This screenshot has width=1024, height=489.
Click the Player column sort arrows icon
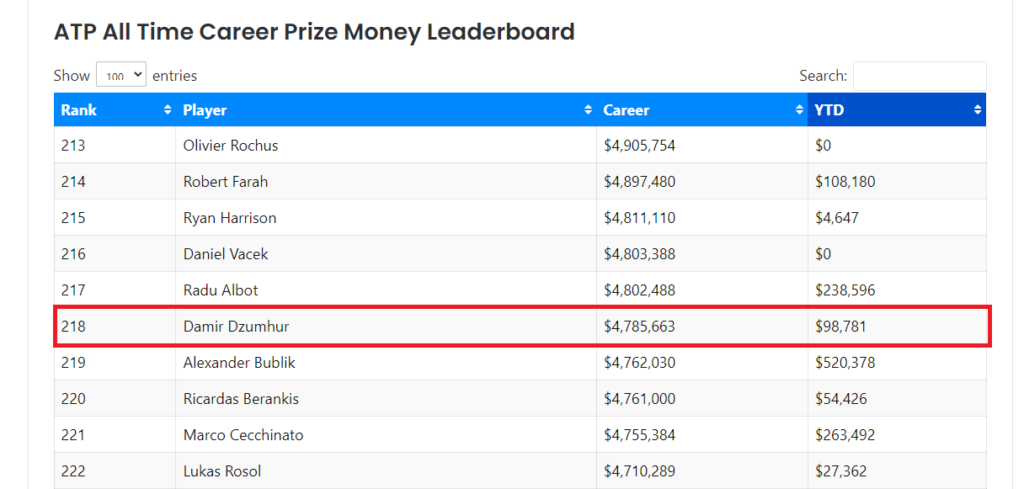[x=588, y=110]
